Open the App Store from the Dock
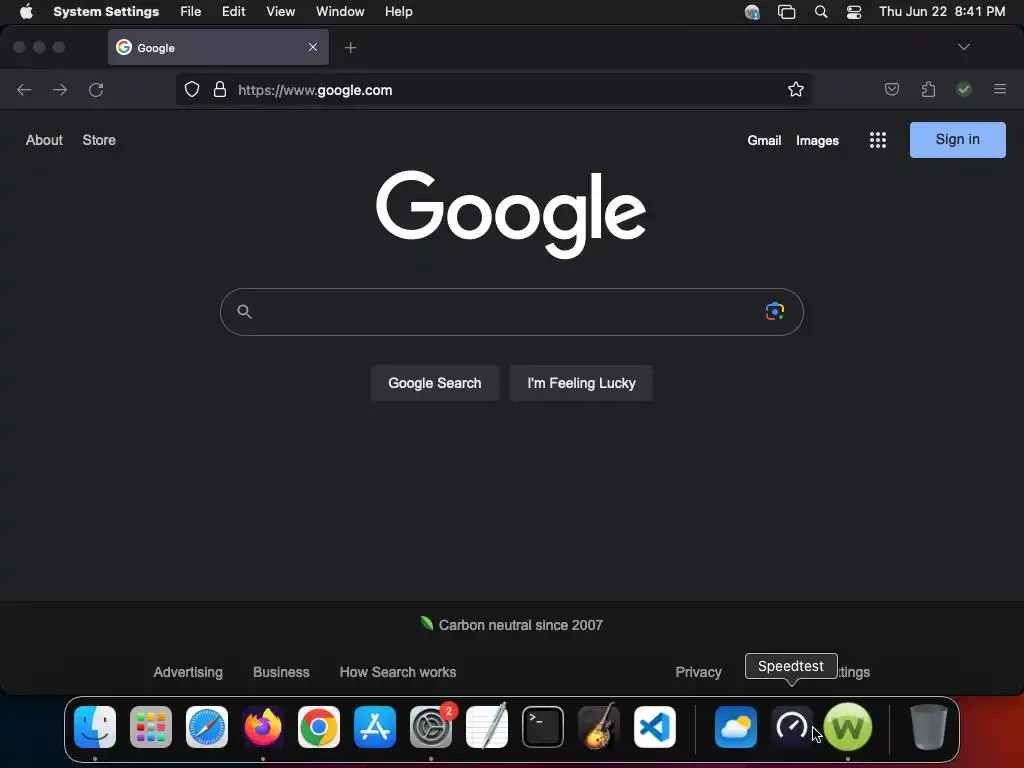This screenshot has width=1024, height=768. 375,727
